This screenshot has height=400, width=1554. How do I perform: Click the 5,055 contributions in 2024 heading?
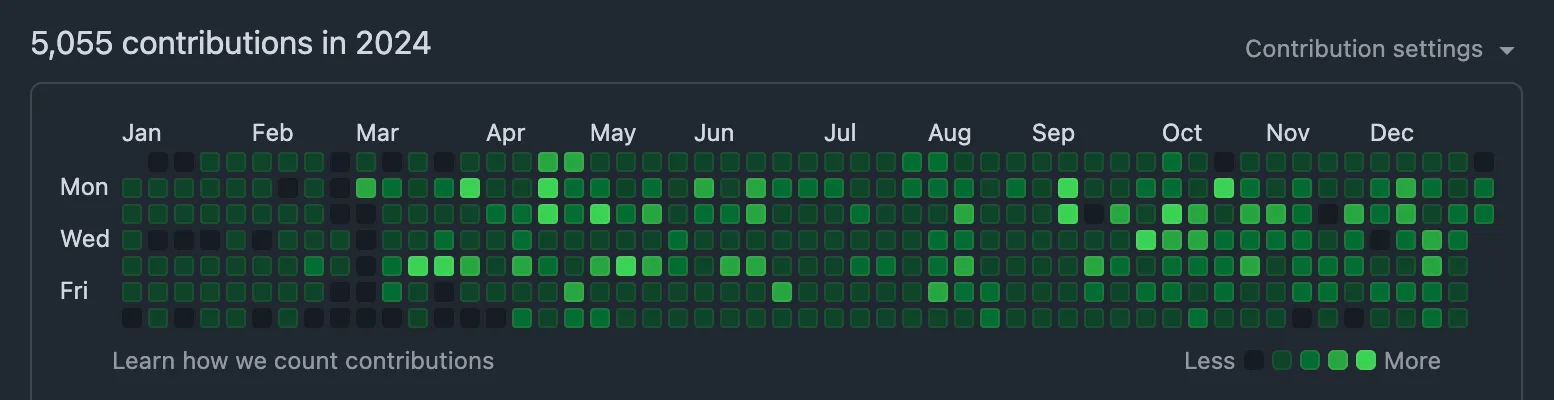(231, 44)
